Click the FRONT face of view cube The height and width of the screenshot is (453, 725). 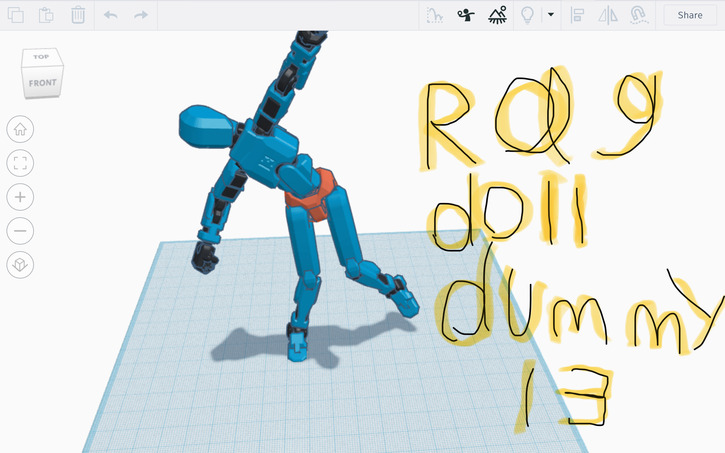(43, 83)
